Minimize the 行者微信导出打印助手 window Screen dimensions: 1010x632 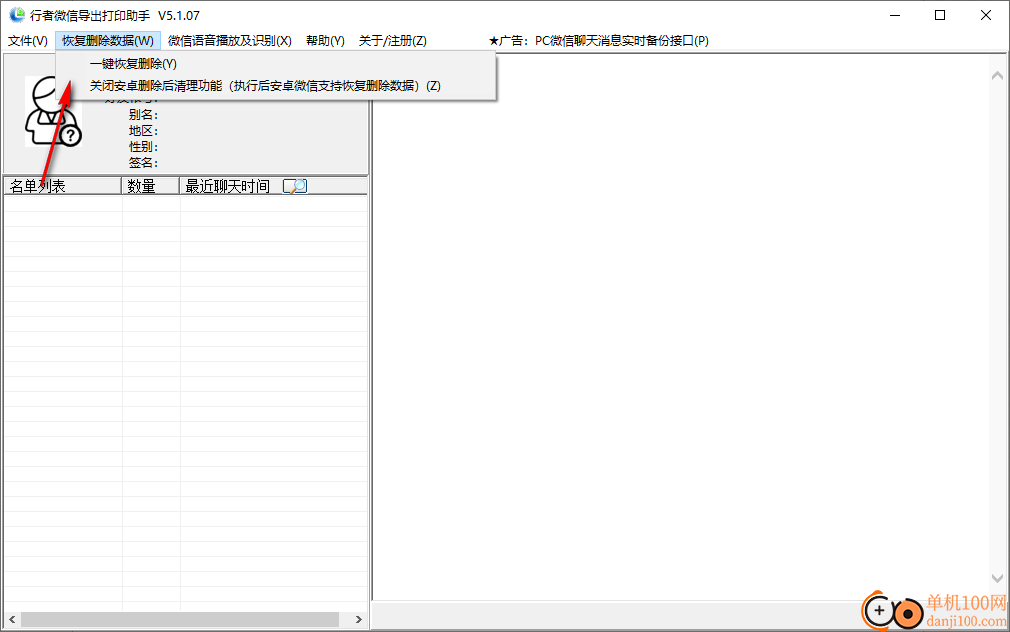(x=895, y=15)
